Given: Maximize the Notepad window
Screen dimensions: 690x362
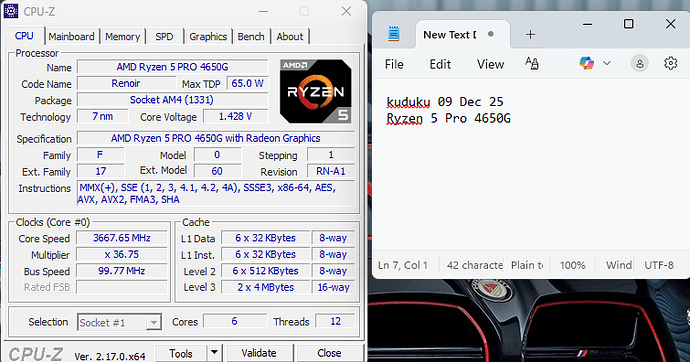Looking at the screenshot, I should 629,24.
